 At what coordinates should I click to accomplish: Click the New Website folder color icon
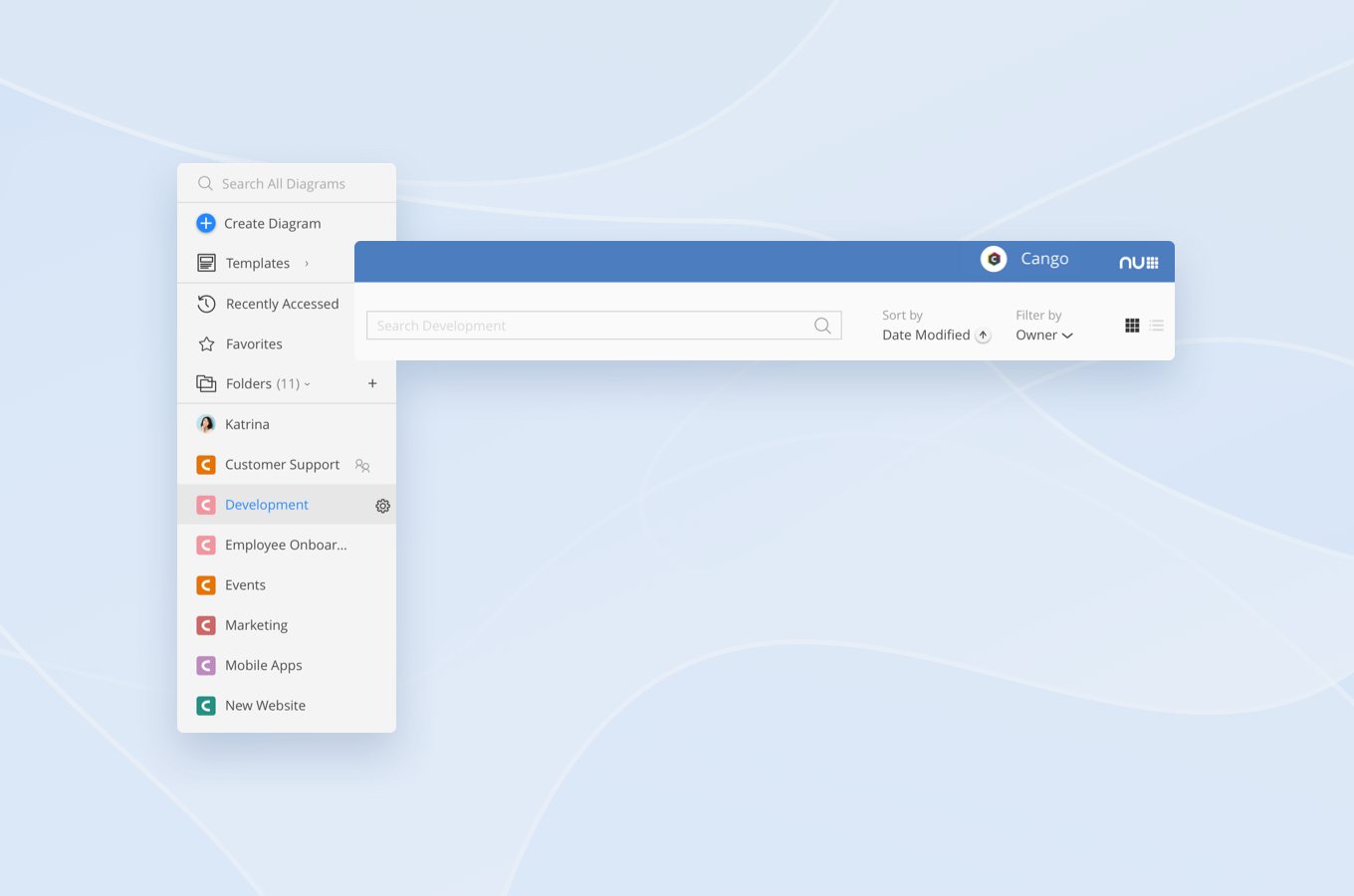pos(206,706)
